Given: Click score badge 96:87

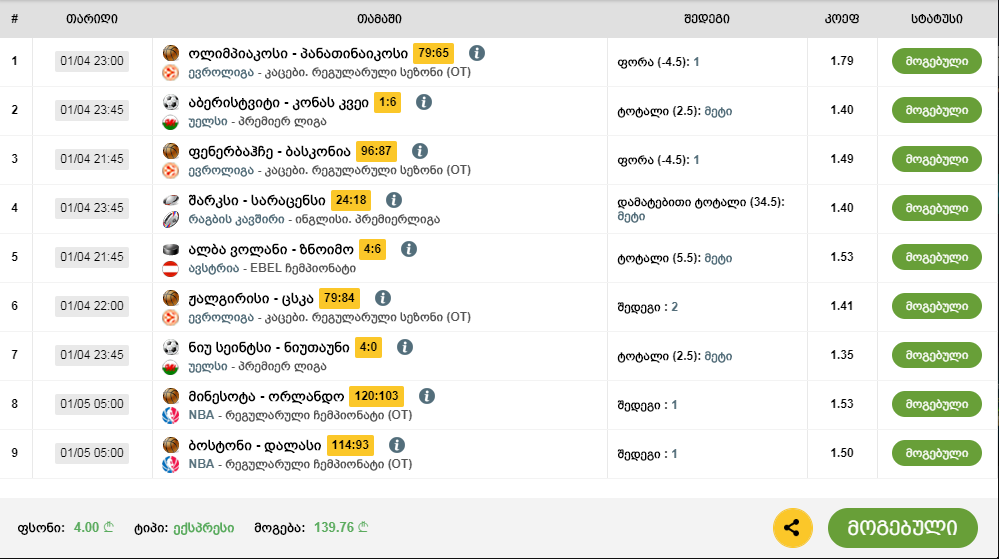Looking at the screenshot, I should (376, 151).
